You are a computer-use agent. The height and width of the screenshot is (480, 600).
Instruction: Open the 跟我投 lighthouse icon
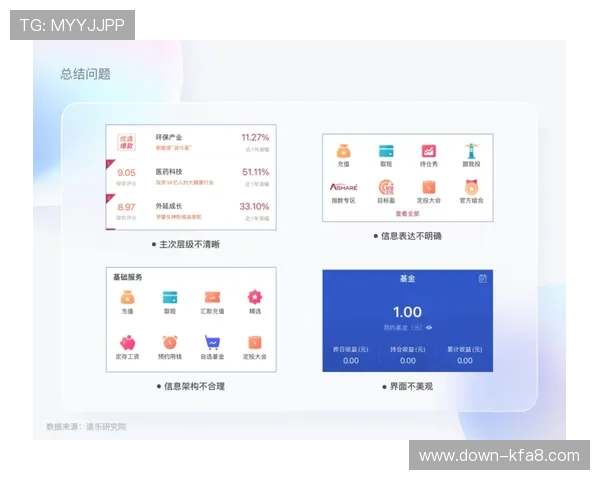pos(471,151)
